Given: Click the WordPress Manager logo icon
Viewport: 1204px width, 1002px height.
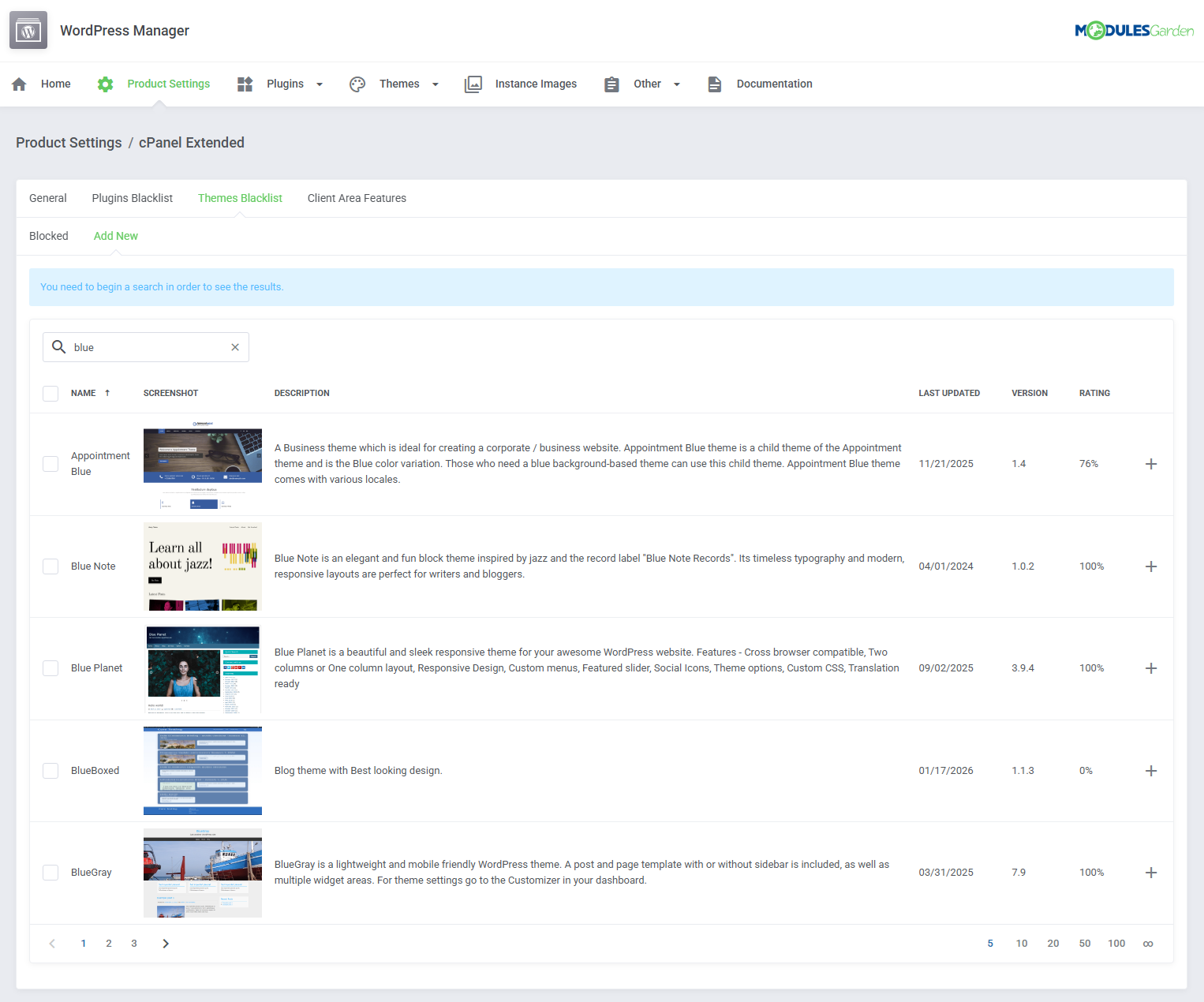Looking at the screenshot, I should (x=28, y=29).
